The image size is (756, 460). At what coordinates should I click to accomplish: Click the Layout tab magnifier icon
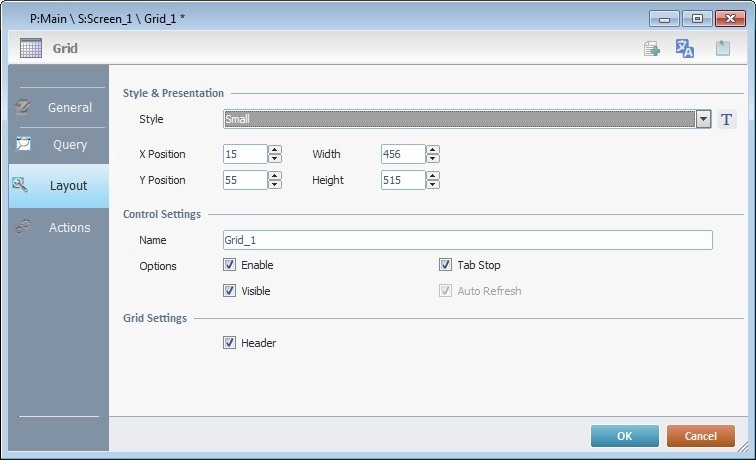click(x=20, y=185)
